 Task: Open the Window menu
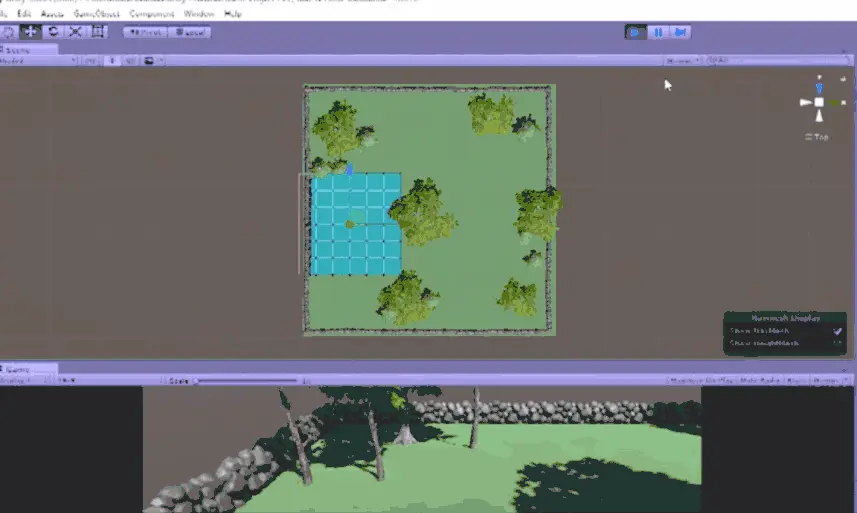[198, 13]
